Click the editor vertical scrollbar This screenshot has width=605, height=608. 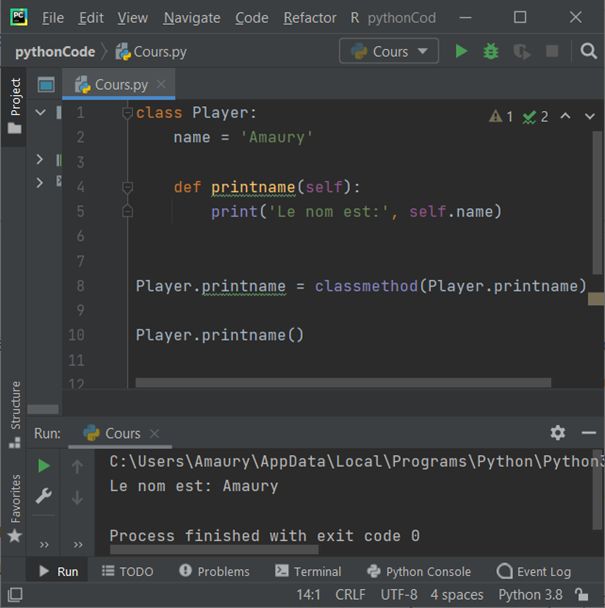(598, 203)
